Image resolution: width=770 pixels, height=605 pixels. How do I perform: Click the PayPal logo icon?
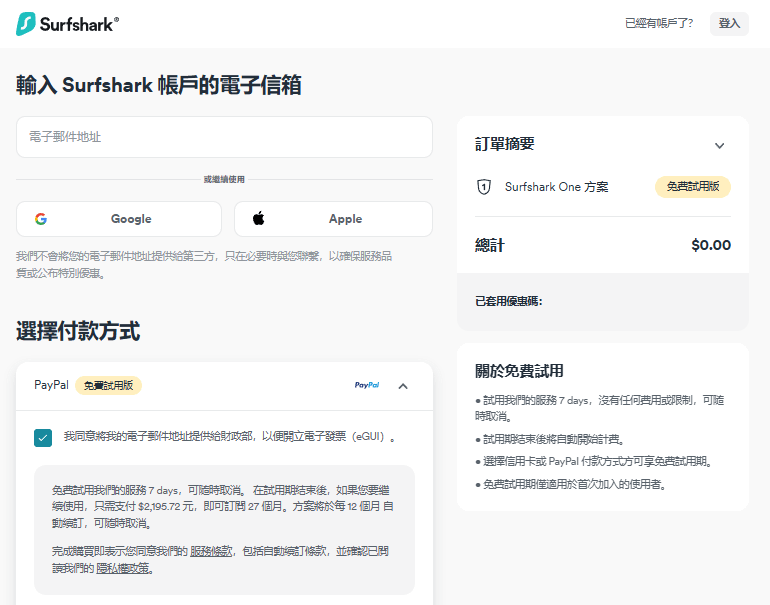367,385
